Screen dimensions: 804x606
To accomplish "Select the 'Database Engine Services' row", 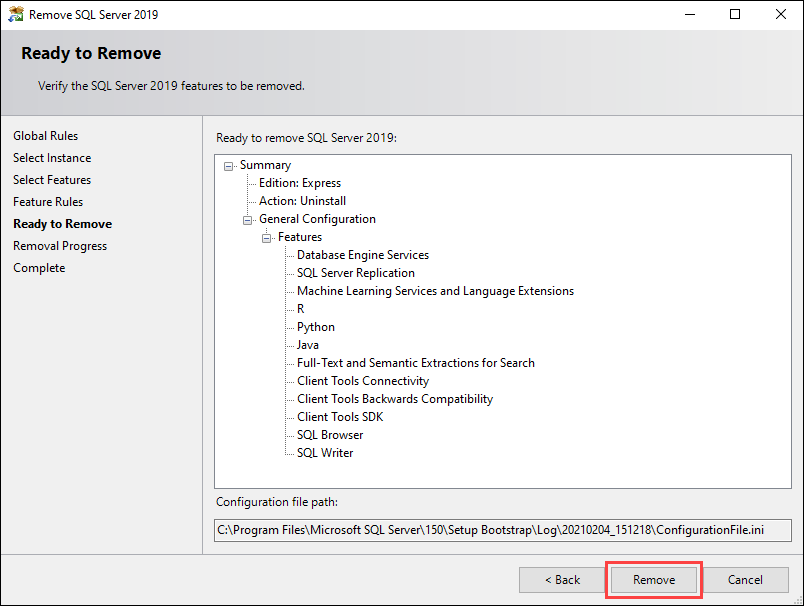I will click(x=363, y=255).
